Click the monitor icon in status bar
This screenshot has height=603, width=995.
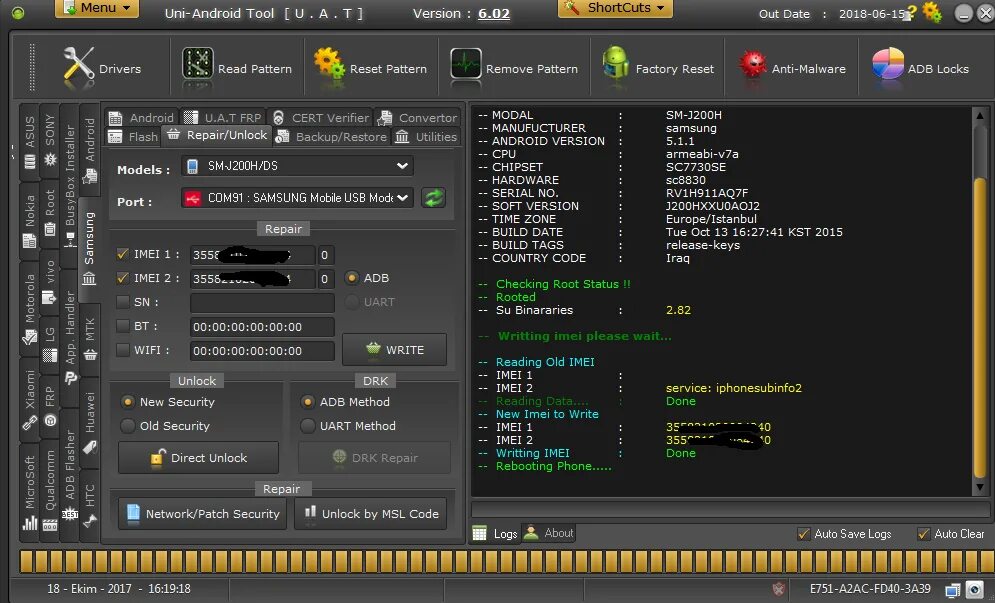[952, 590]
